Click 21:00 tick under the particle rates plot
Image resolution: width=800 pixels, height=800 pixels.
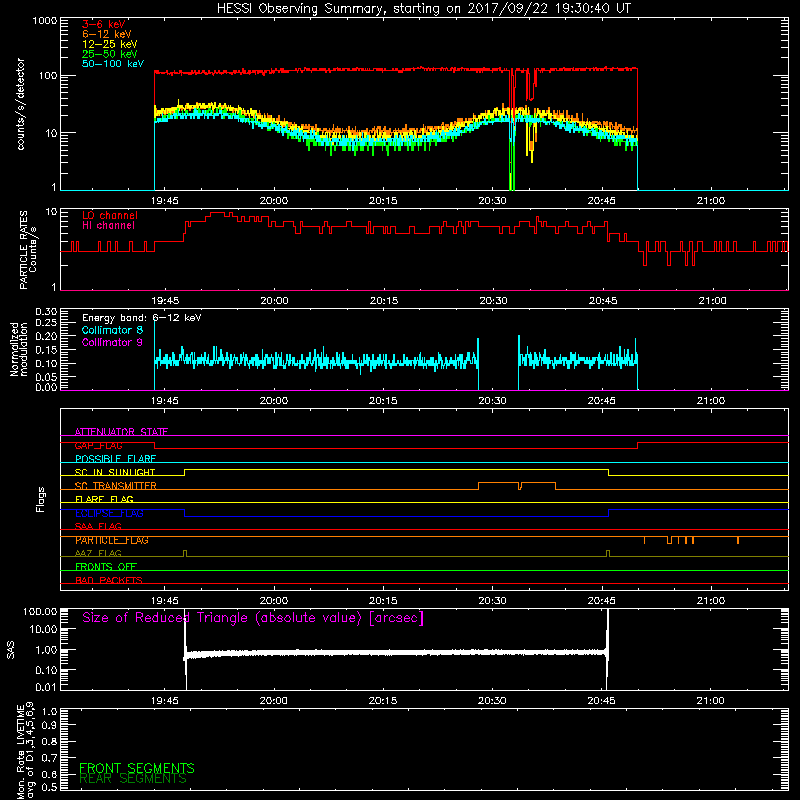coord(712,301)
